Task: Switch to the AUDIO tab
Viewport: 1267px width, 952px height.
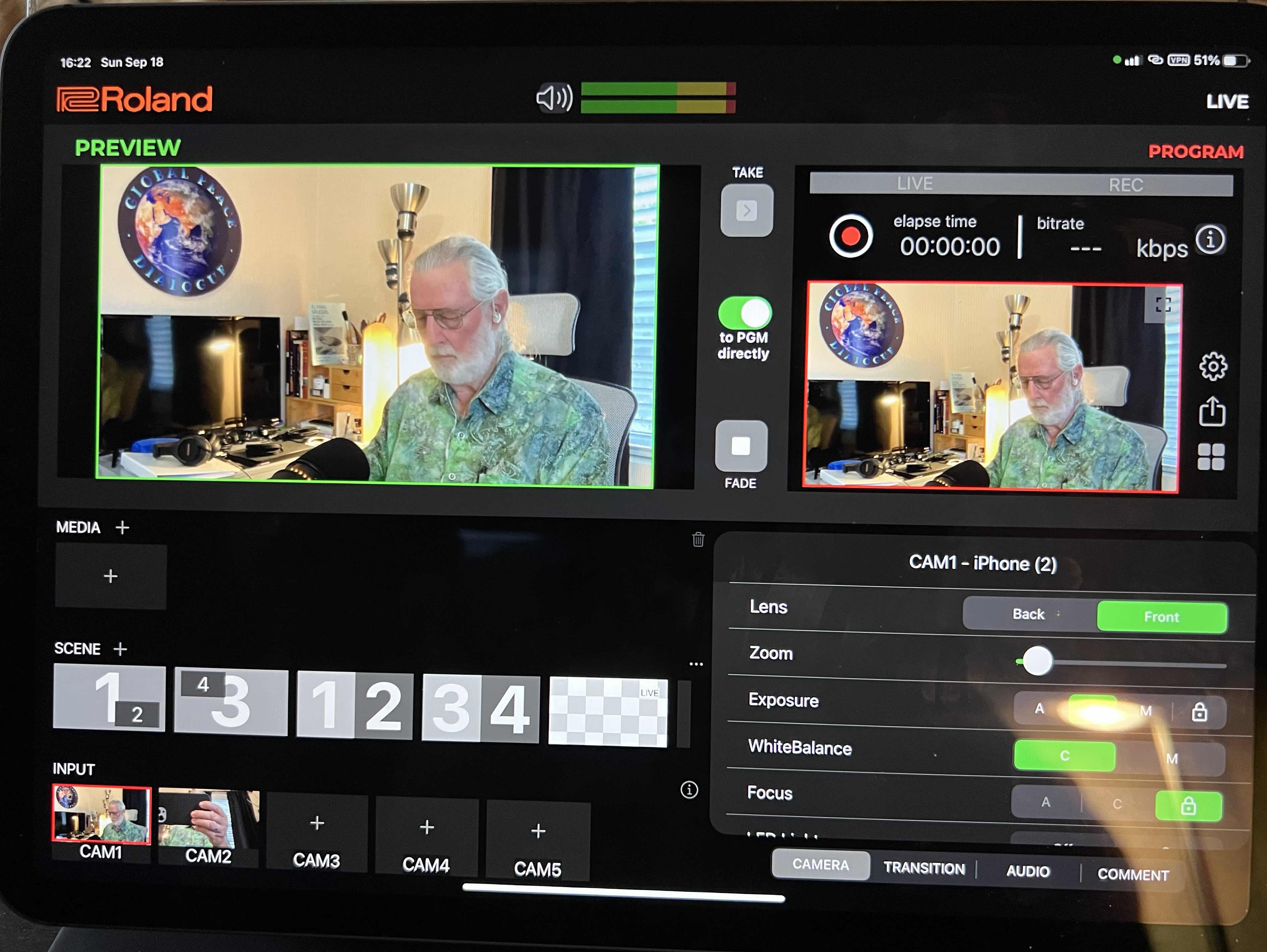Action: click(1028, 871)
